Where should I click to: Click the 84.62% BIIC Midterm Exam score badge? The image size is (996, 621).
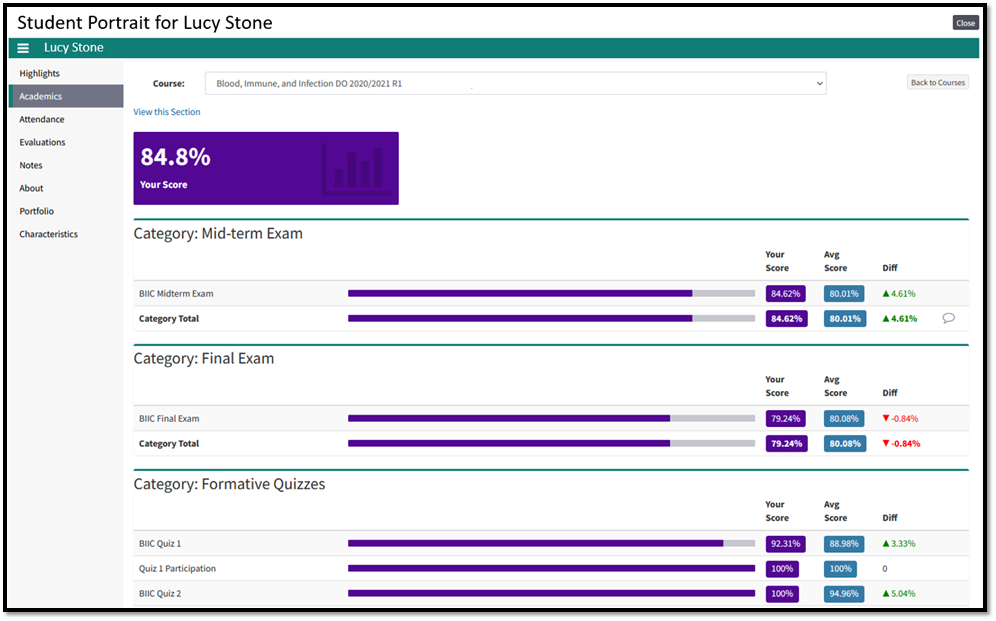coord(786,294)
